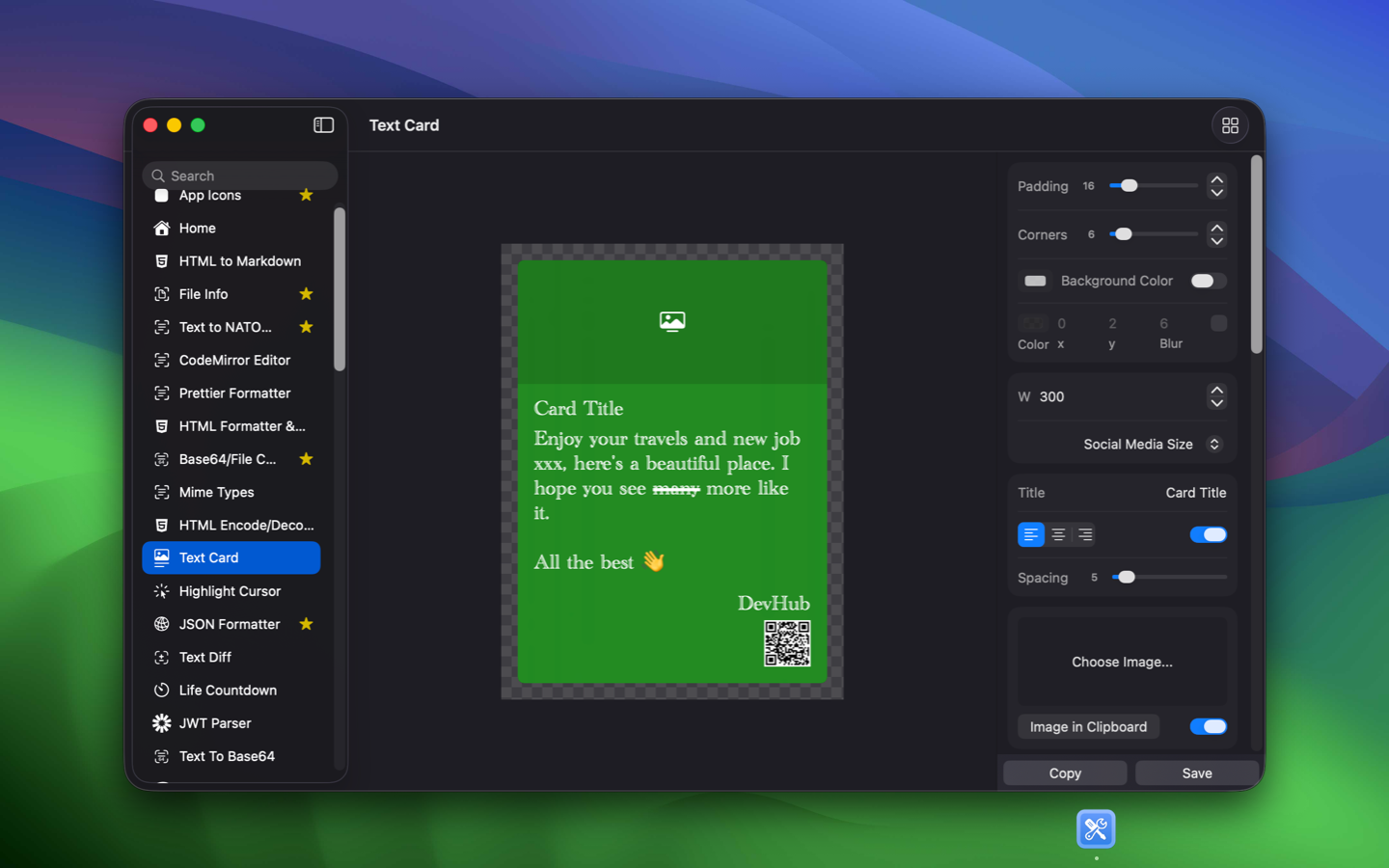This screenshot has width=1389, height=868.
Task: Click the star next to File Info
Action: coord(306,294)
